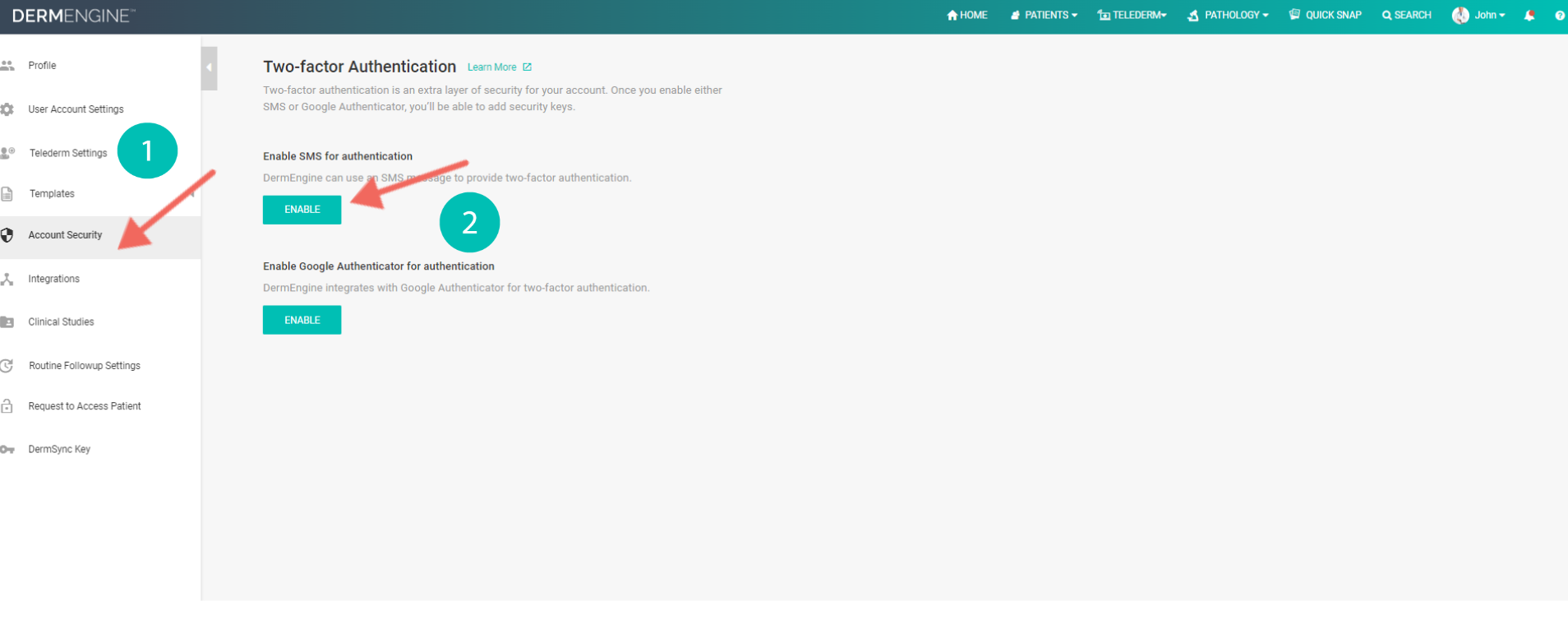Click John's avatar picture
Screen dimensions: 1568x629
1460,15
